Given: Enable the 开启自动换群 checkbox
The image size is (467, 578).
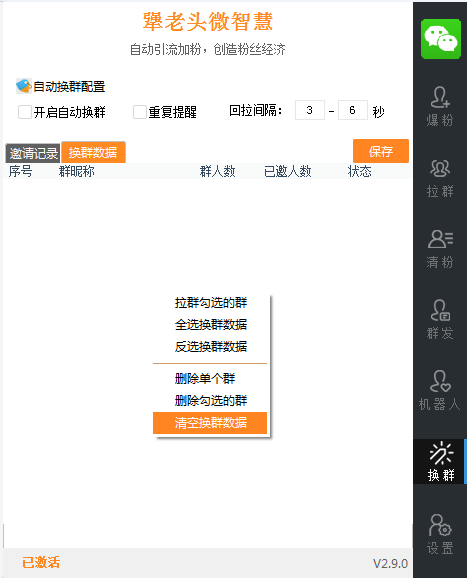Looking at the screenshot, I should [x=25, y=112].
